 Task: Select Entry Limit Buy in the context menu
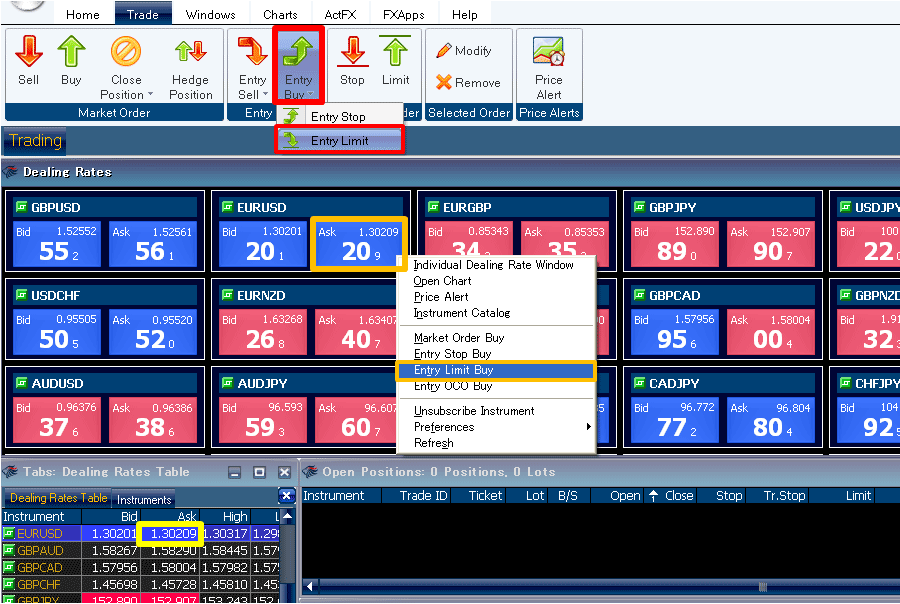click(496, 370)
